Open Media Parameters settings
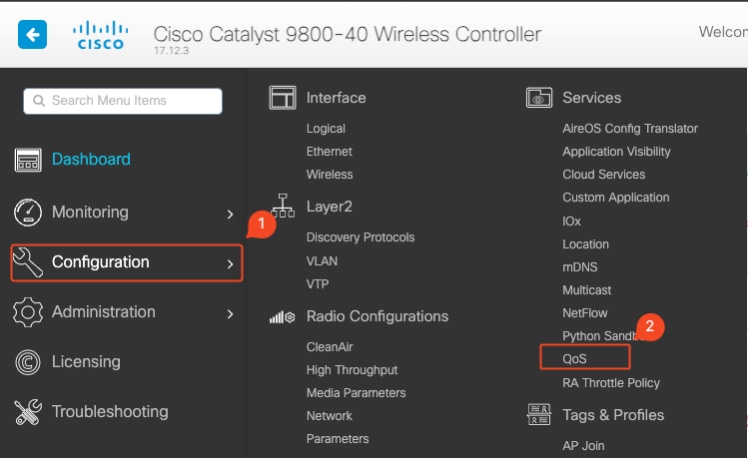Viewport: 748px width, 458px height. click(x=356, y=393)
